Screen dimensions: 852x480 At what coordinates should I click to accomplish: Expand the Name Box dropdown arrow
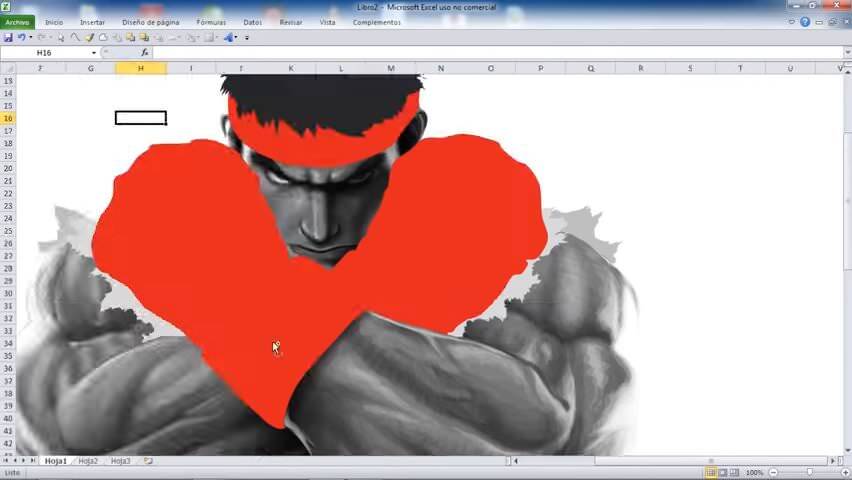(94, 53)
